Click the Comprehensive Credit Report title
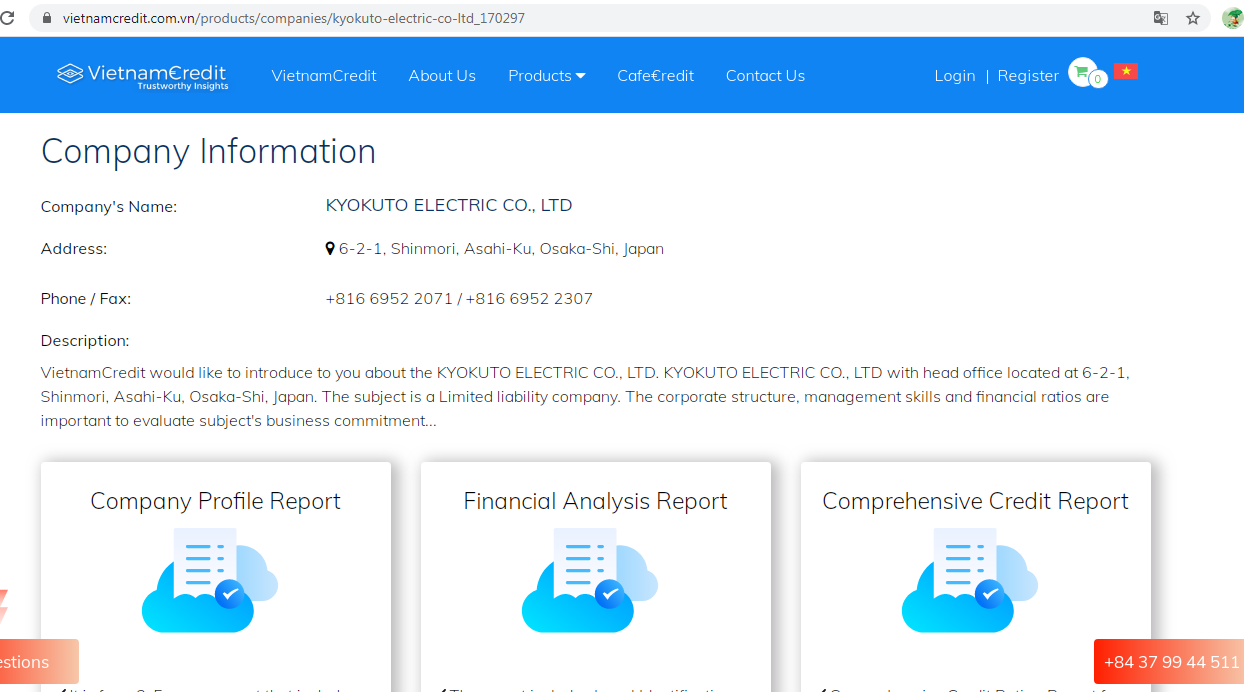Screen dimensions: 1244x692 pyautogui.click(x=976, y=501)
